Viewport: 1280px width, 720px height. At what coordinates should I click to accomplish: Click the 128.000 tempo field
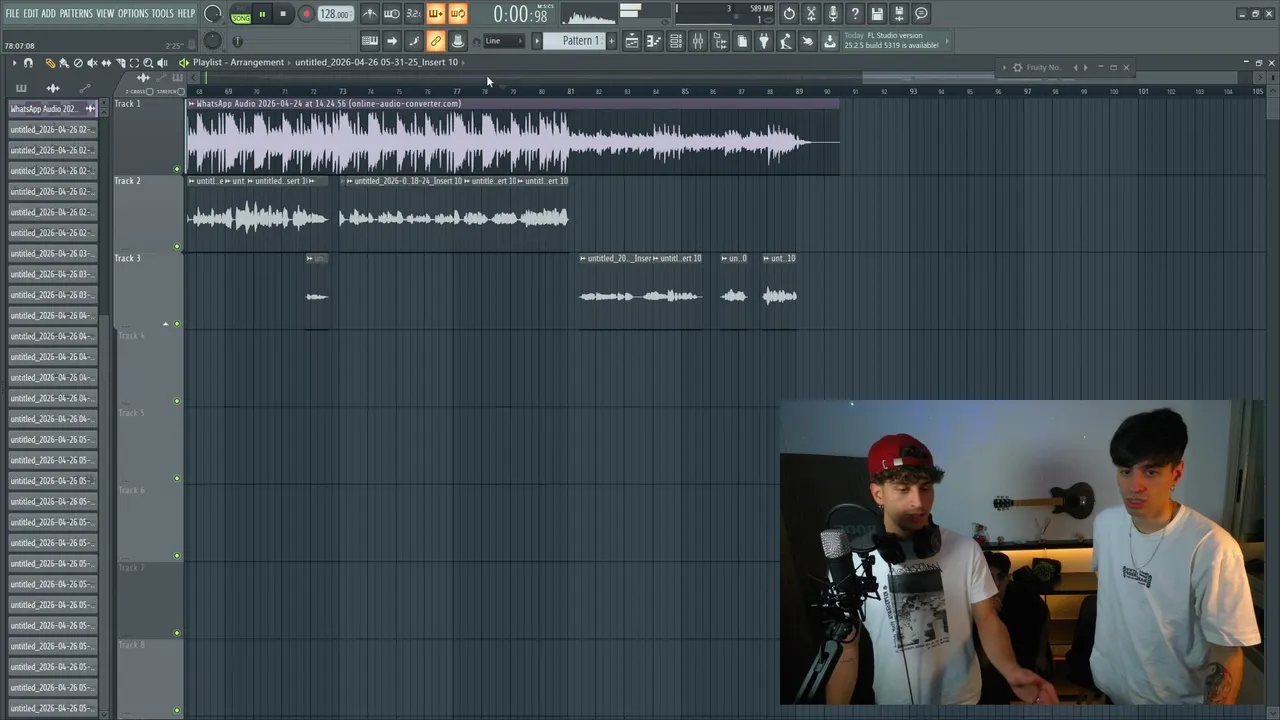pyautogui.click(x=335, y=15)
